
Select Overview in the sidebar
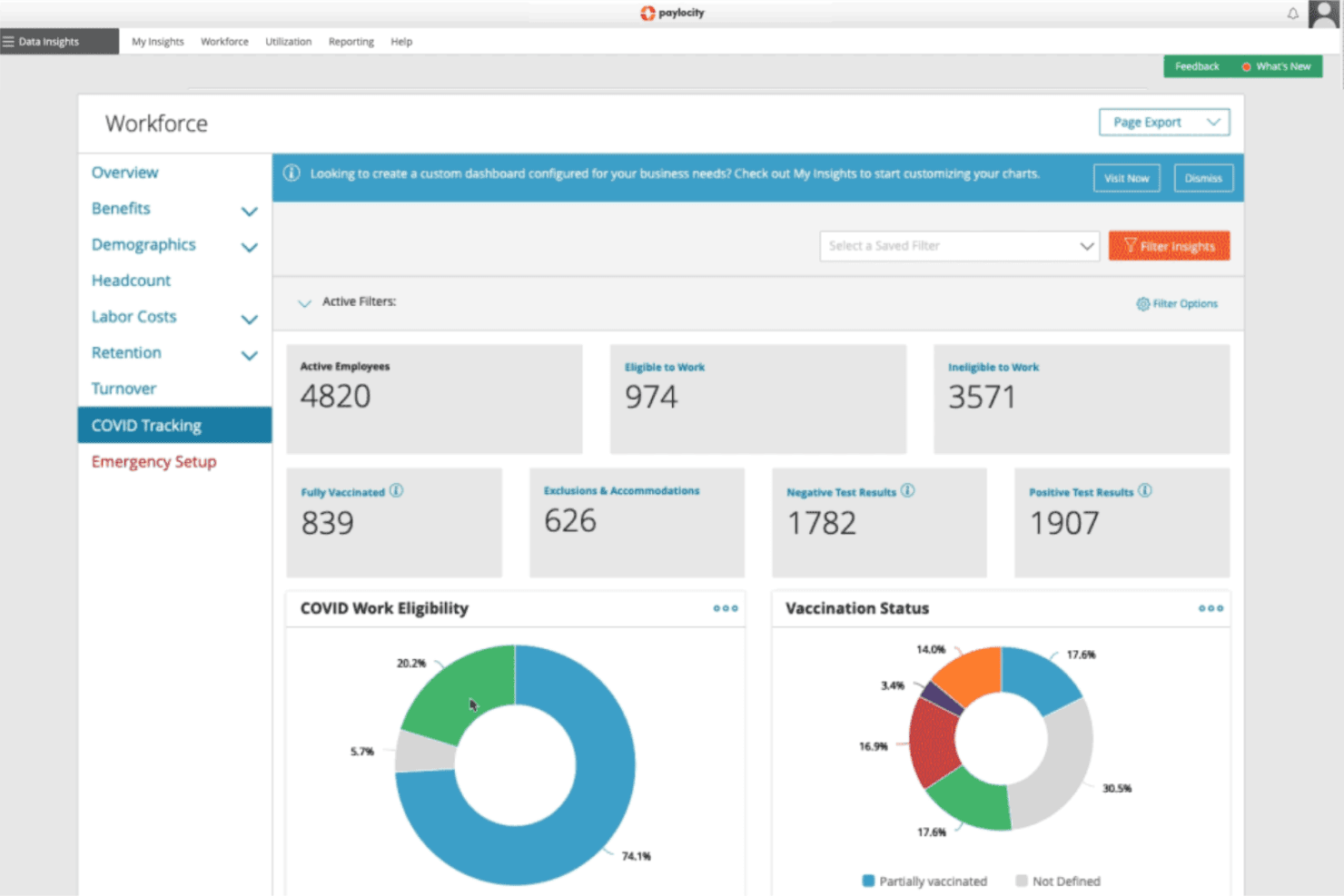[124, 172]
